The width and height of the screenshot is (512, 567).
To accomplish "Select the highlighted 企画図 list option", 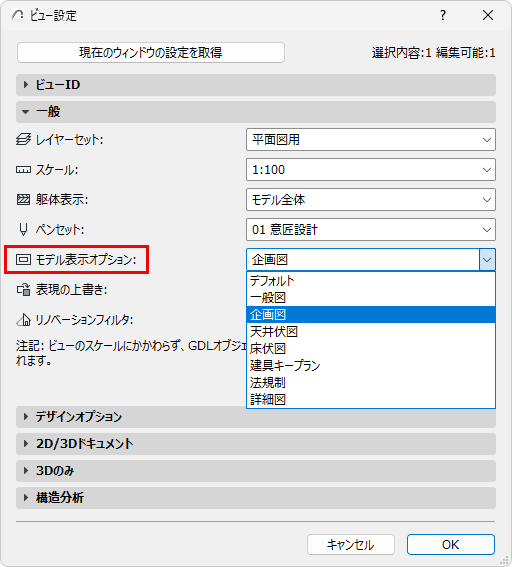I will (x=371, y=315).
